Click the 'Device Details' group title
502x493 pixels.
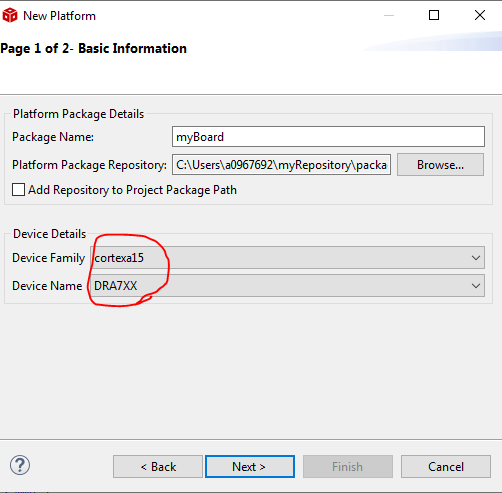(x=50, y=234)
